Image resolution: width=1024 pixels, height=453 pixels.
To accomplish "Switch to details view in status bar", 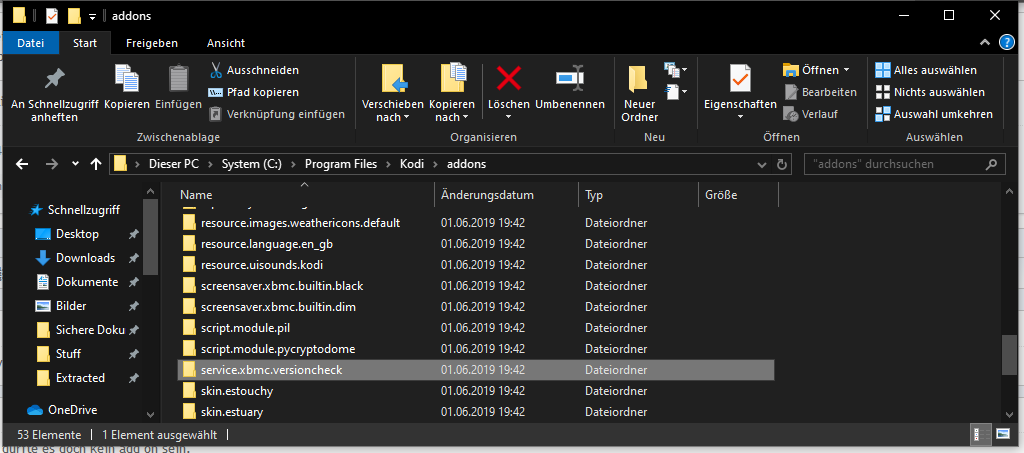I will pyautogui.click(x=980, y=434).
